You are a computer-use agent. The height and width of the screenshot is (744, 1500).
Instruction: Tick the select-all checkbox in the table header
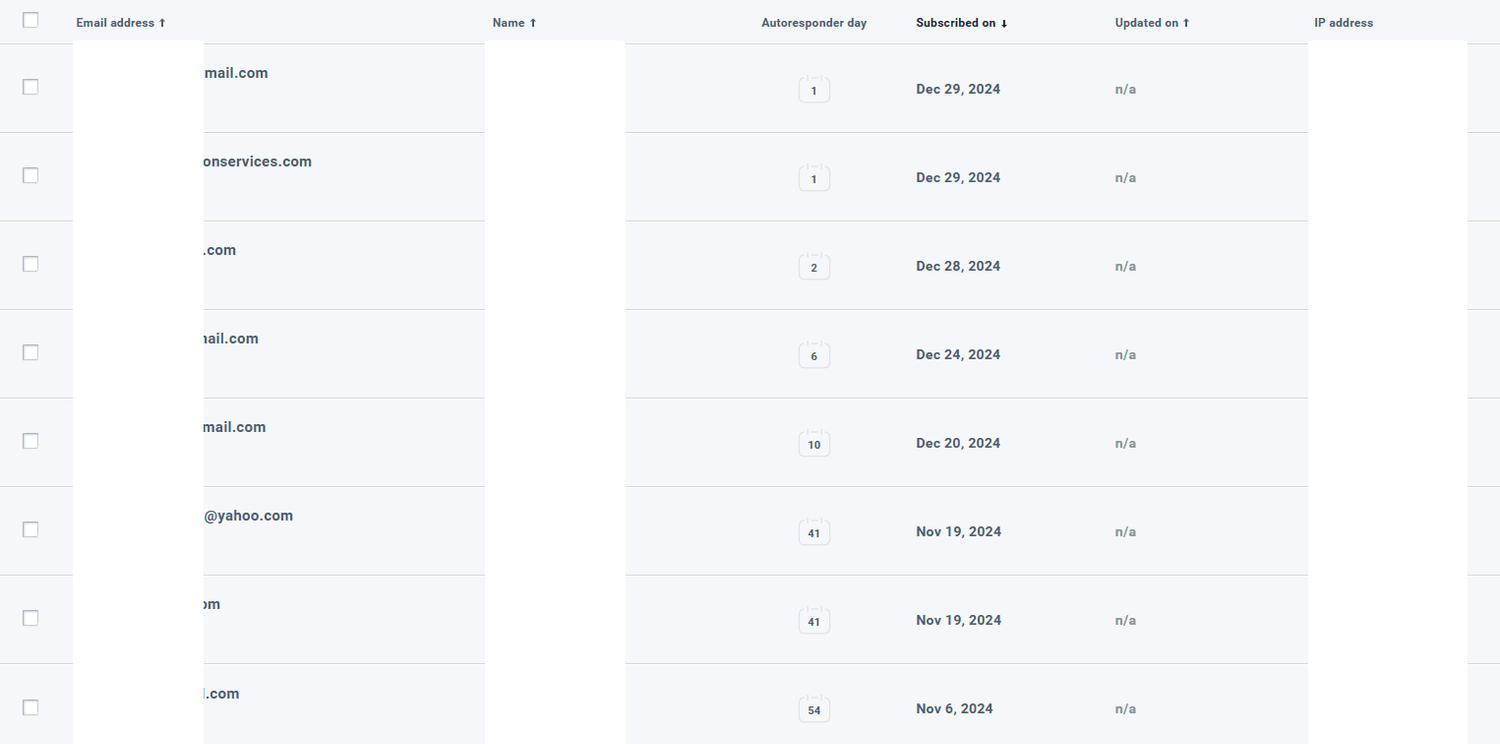(30, 20)
